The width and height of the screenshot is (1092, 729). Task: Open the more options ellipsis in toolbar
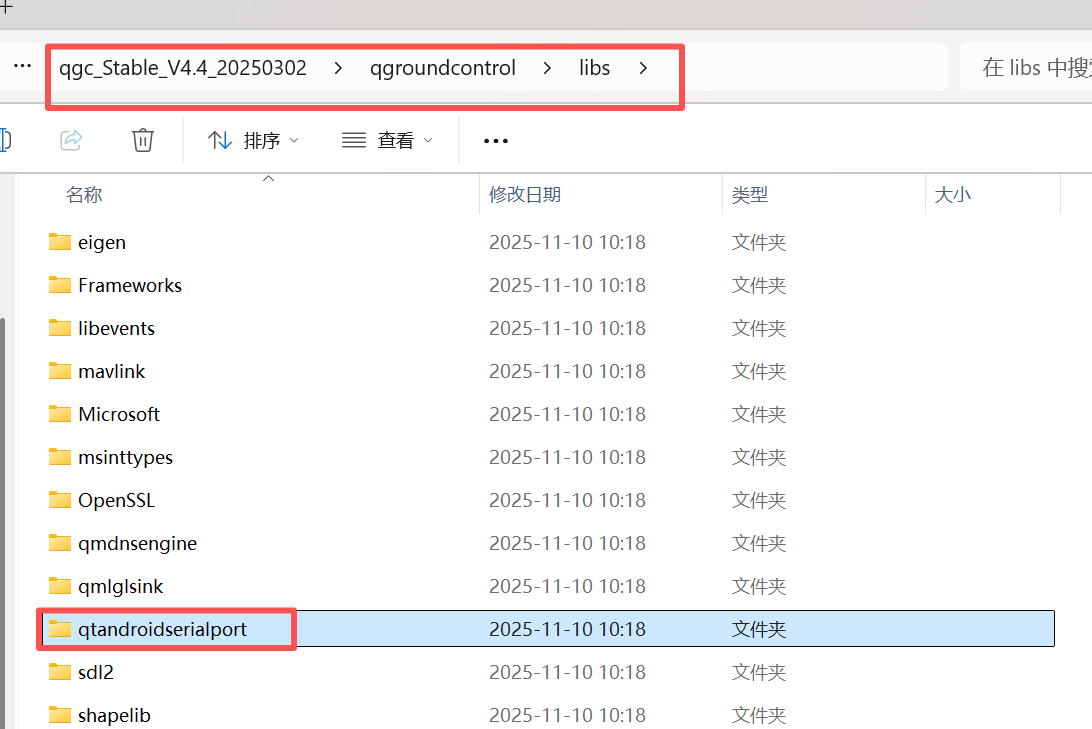[495, 141]
